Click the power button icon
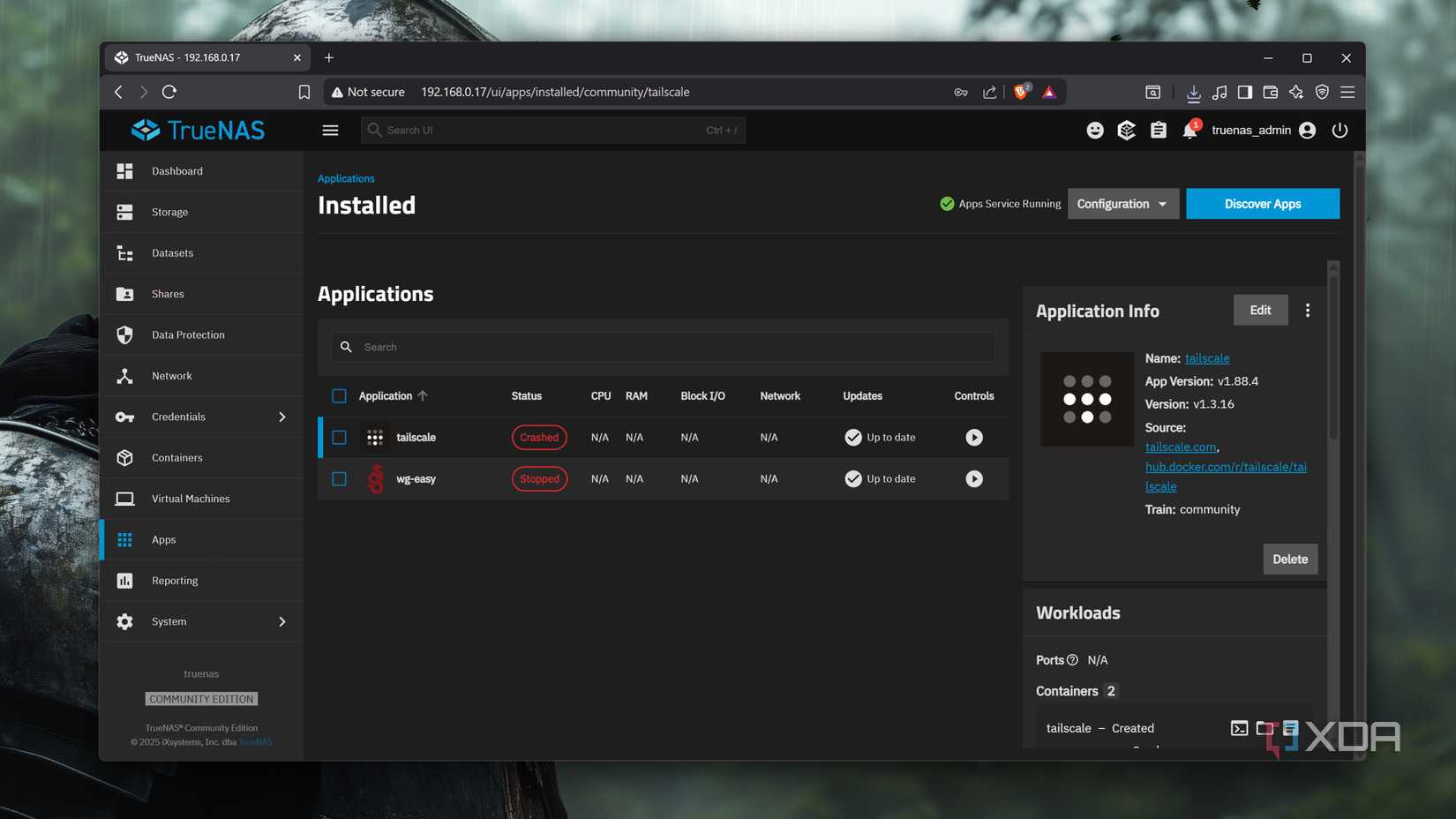Image resolution: width=1456 pixels, height=819 pixels. [x=1340, y=131]
